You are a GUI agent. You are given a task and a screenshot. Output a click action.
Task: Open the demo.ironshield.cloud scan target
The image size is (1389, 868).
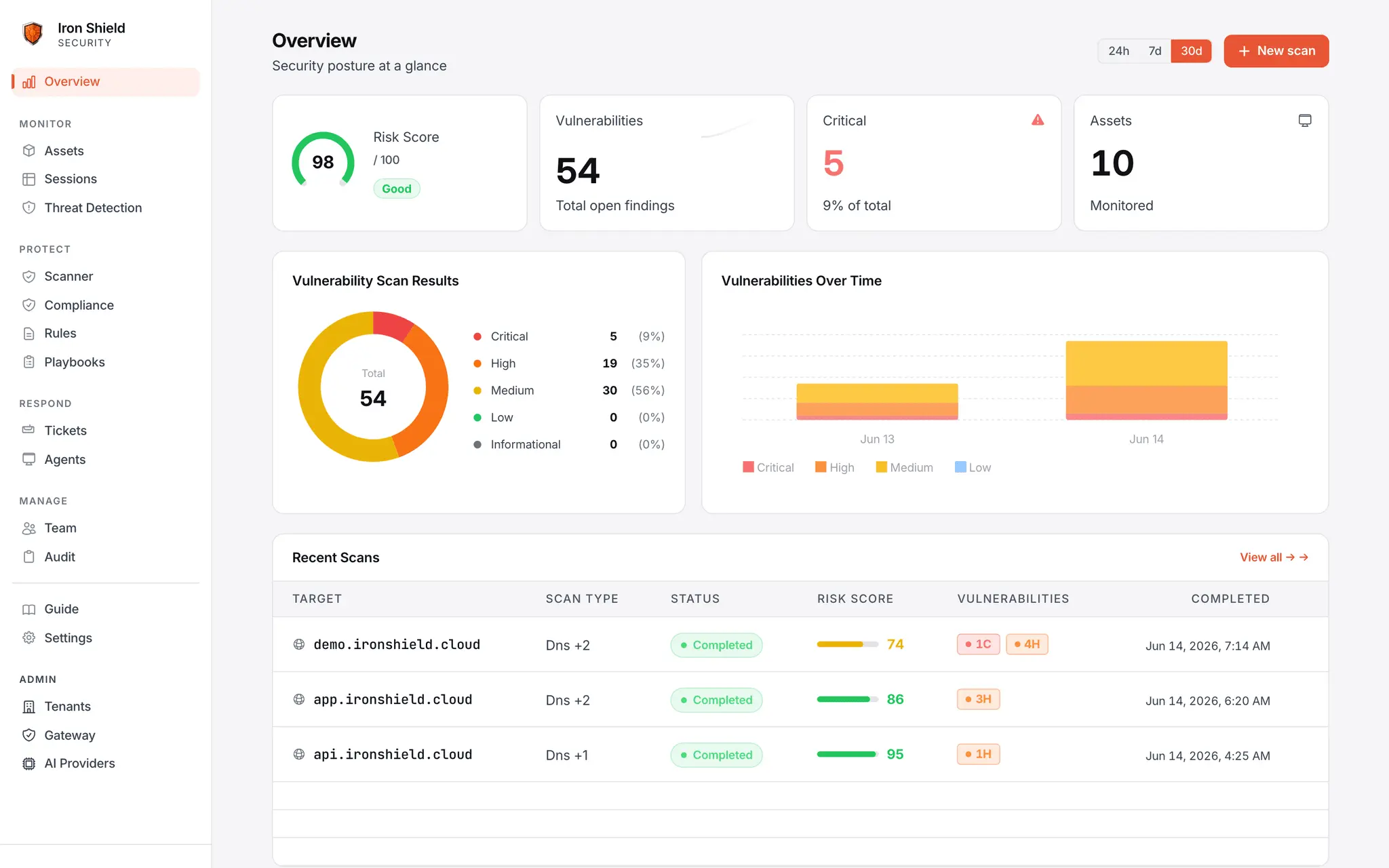coord(397,644)
